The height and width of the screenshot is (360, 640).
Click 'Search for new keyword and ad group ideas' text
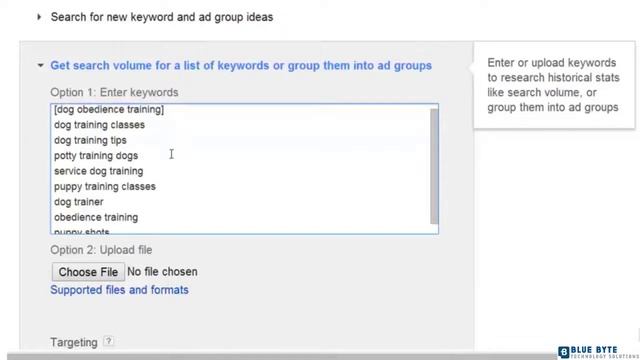pos(162,17)
